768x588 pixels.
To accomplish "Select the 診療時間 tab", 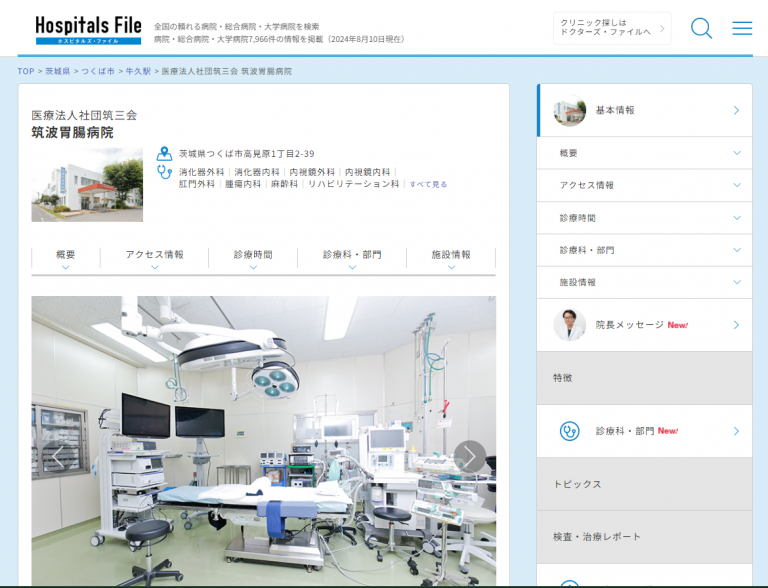I will (253, 258).
